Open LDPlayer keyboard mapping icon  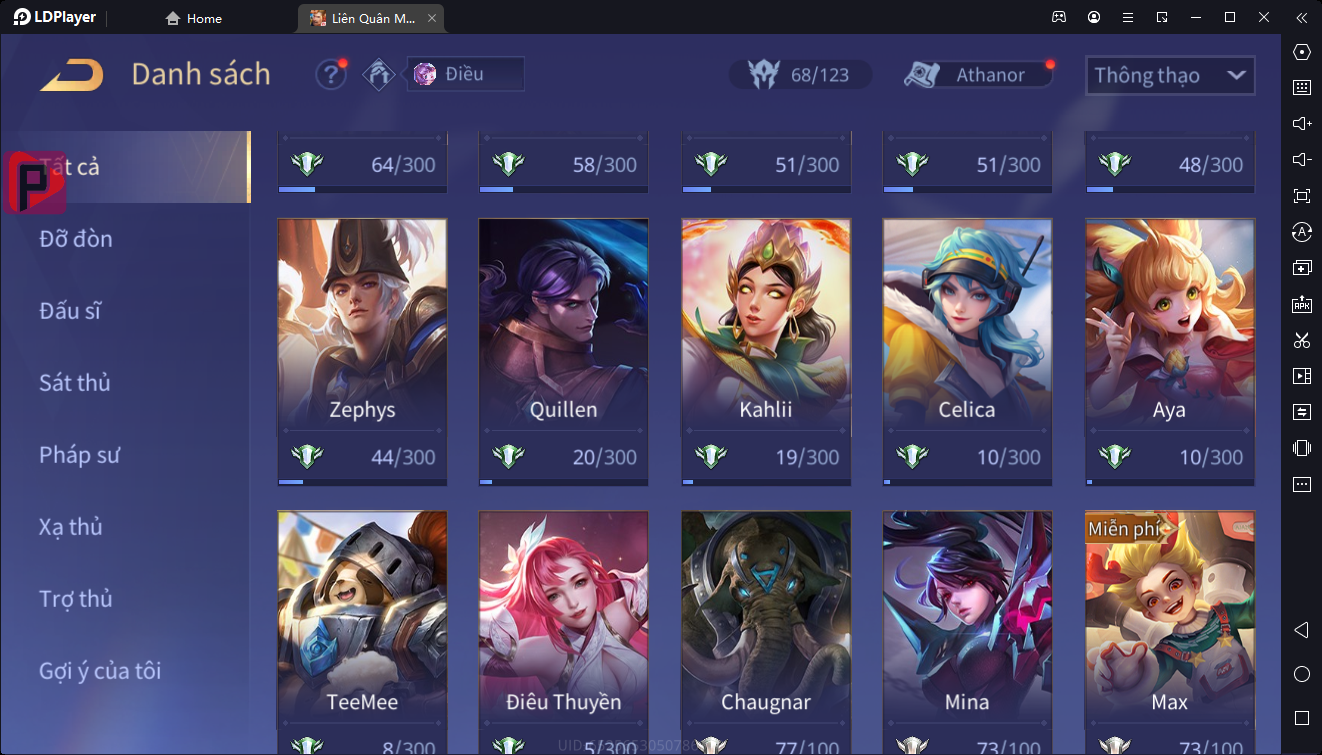click(1301, 88)
